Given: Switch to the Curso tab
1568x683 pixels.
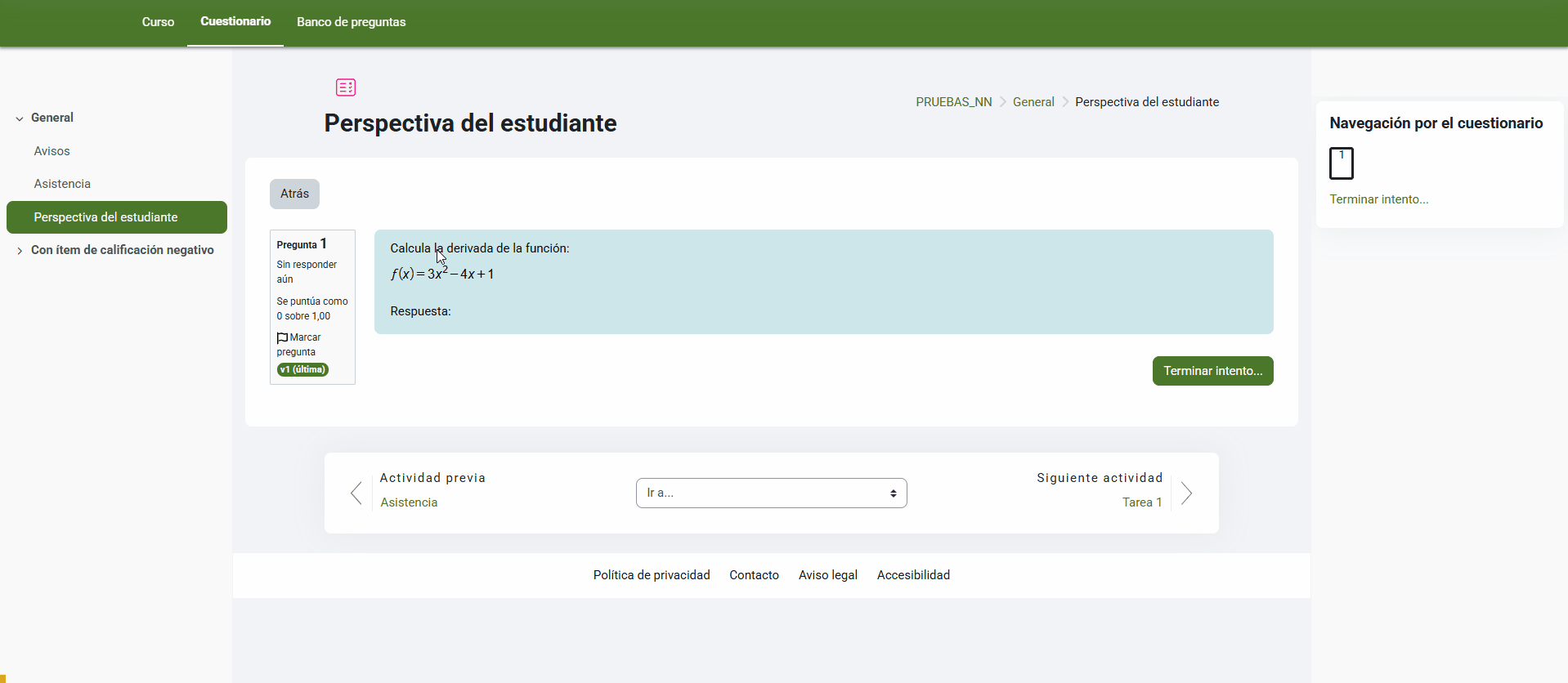Looking at the screenshot, I should (158, 22).
